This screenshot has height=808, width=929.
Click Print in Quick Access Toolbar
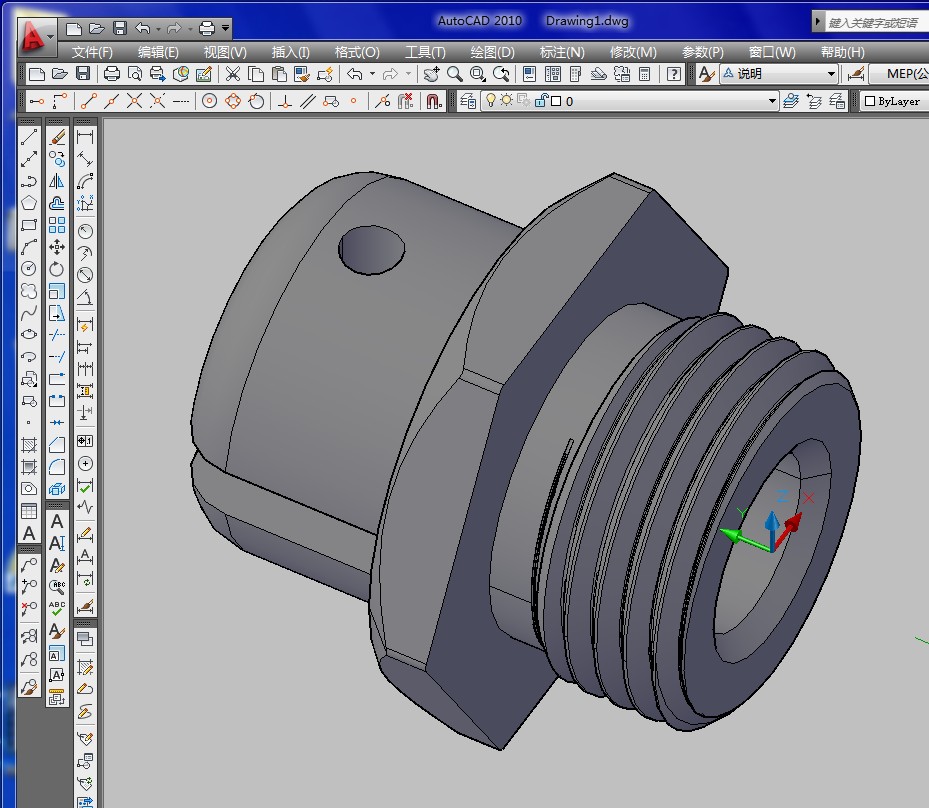pyautogui.click(x=207, y=28)
